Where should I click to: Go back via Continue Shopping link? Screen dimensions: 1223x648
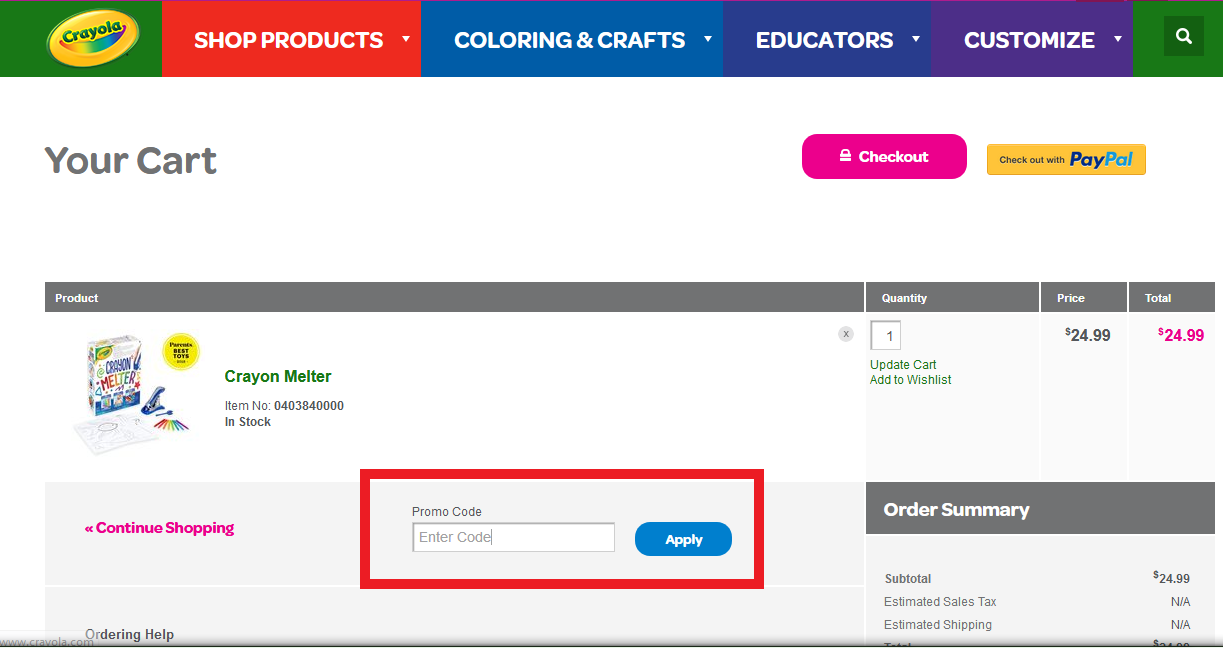tap(159, 528)
